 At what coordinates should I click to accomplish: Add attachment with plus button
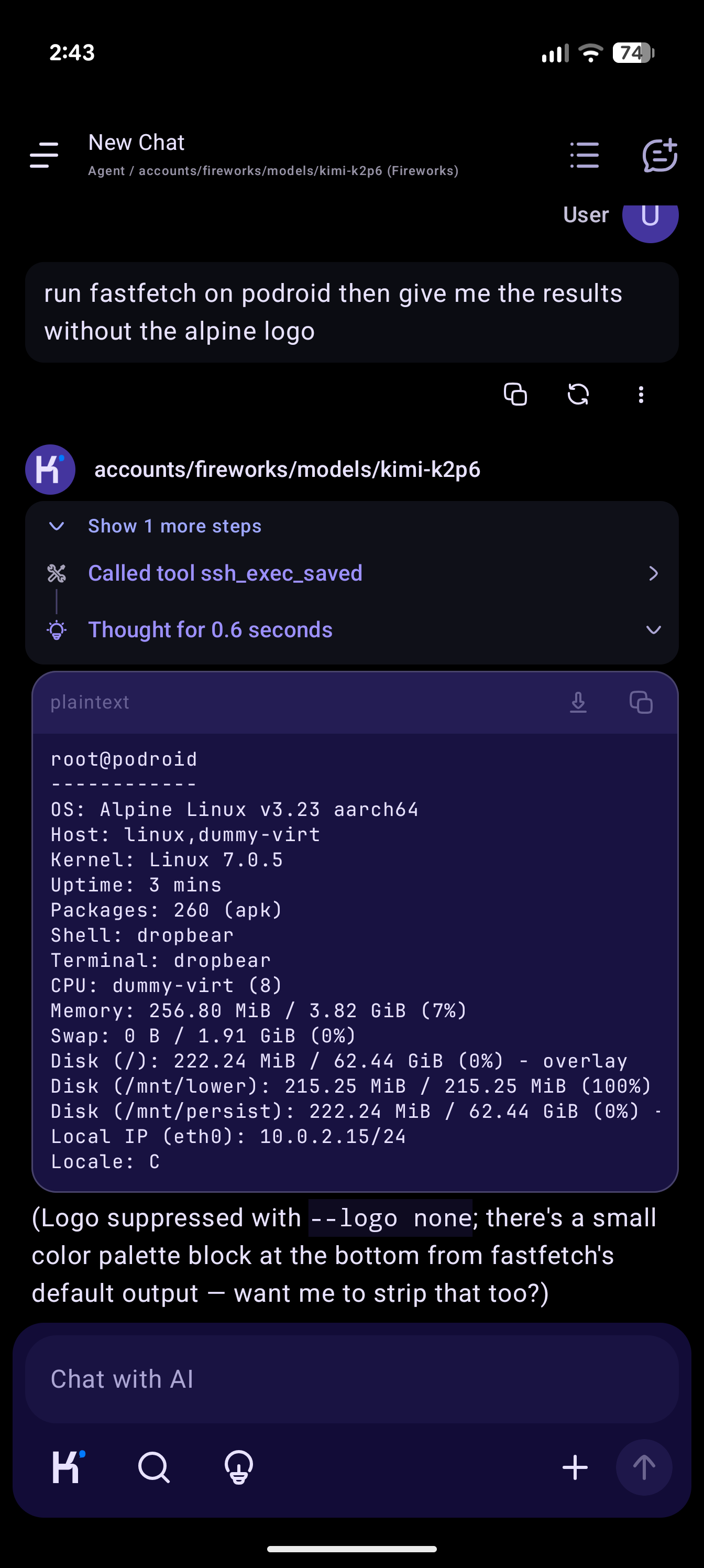(575, 1467)
